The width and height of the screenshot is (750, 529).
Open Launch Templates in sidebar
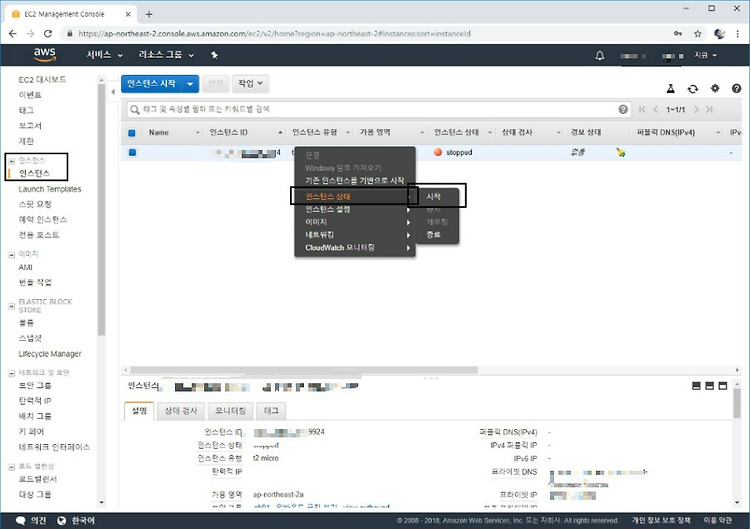click(x=50, y=189)
